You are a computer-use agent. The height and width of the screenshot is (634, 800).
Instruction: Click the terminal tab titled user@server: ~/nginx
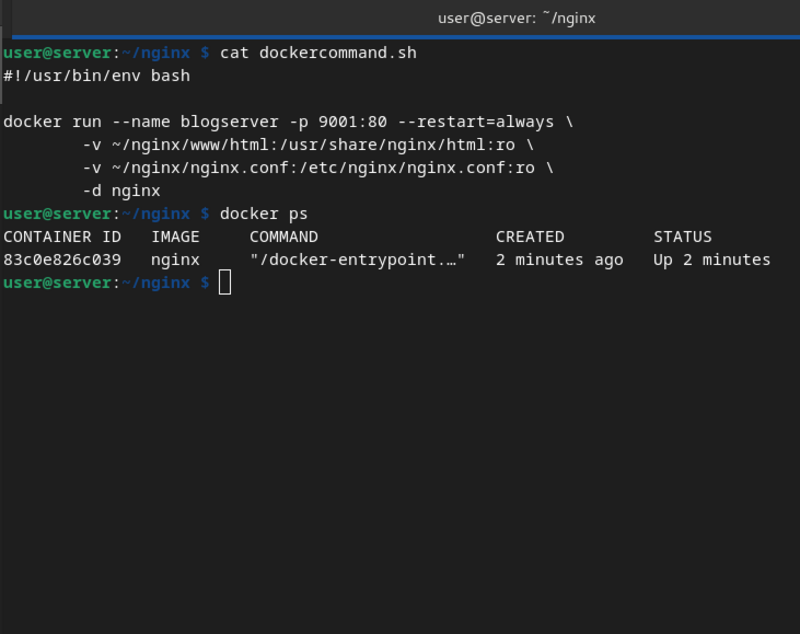516,18
